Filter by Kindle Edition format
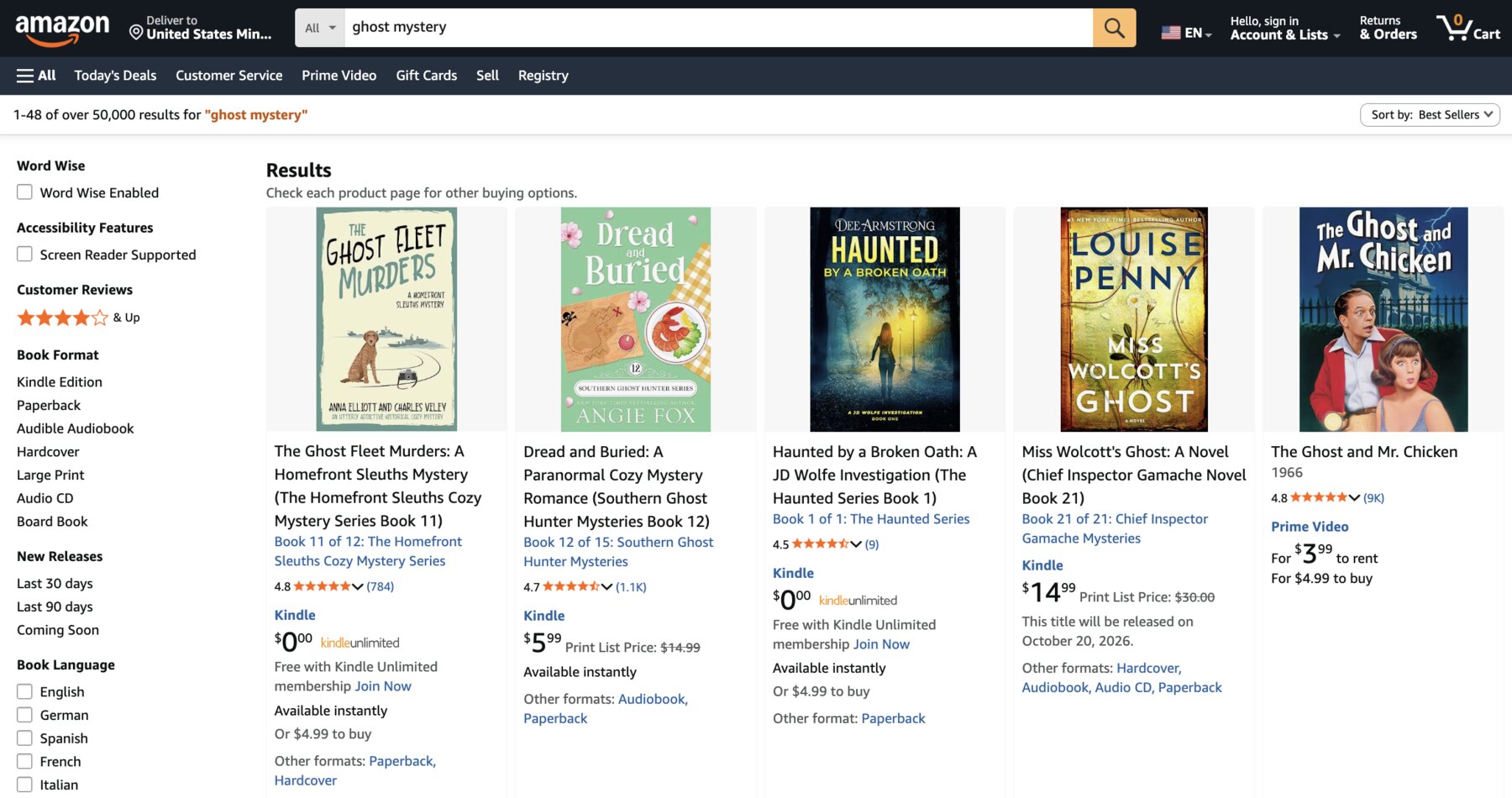This screenshot has height=798, width=1512. pyautogui.click(x=60, y=381)
